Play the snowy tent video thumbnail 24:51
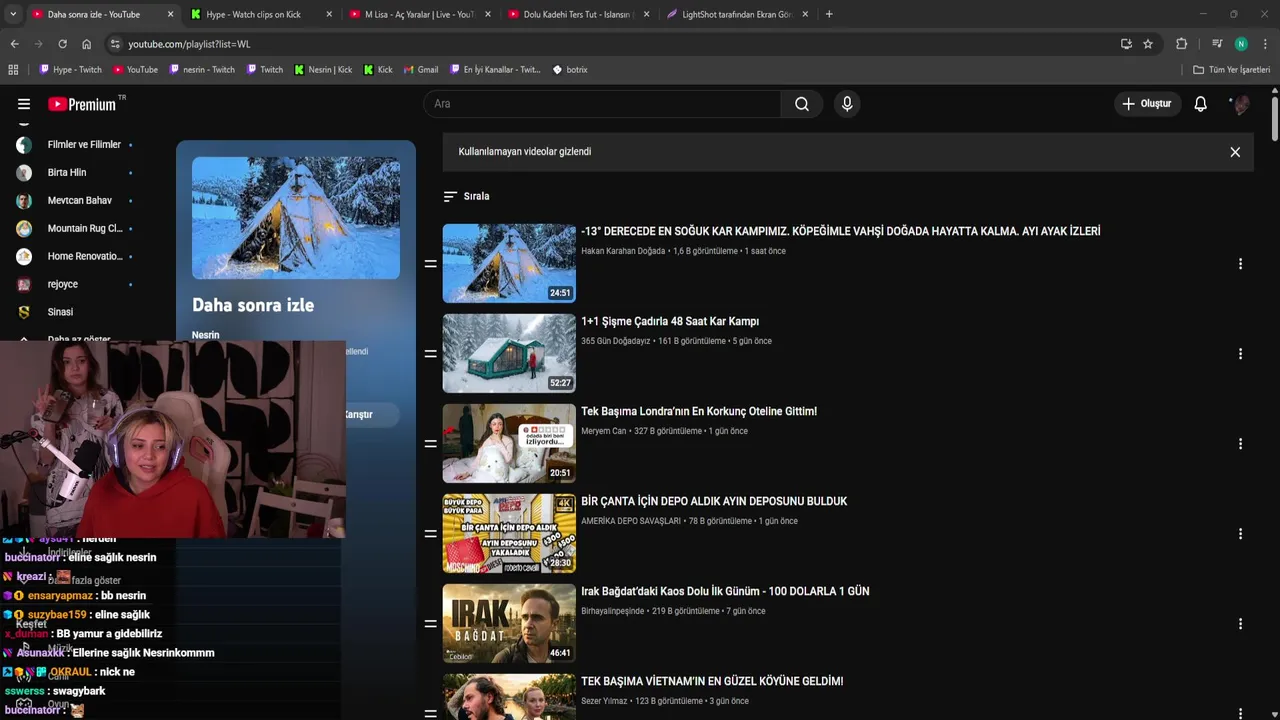1280x720 pixels. pyautogui.click(x=509, y=263)
